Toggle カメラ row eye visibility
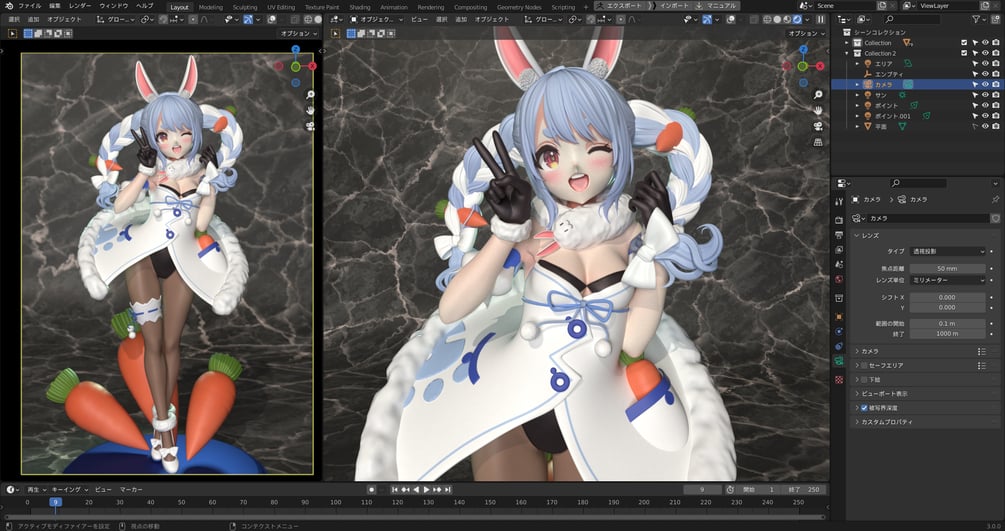The width and height of the screenshot is (1005, 531). click(985, 85)
